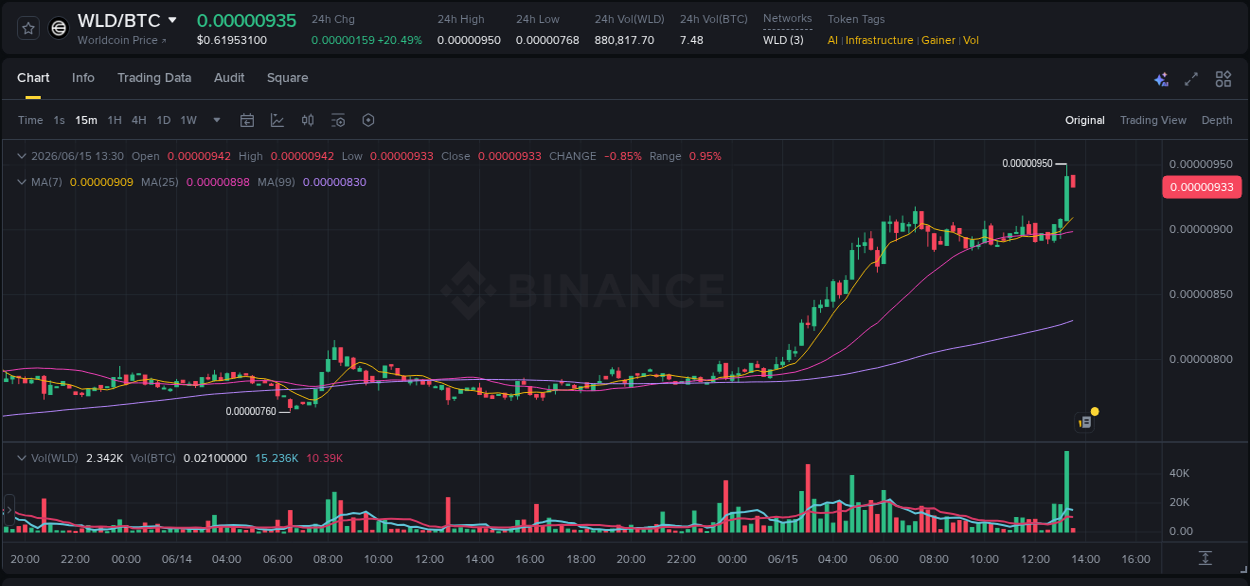Open the Trading Data tab
The height and width of the screenshot is (586, 1250).
154,78
